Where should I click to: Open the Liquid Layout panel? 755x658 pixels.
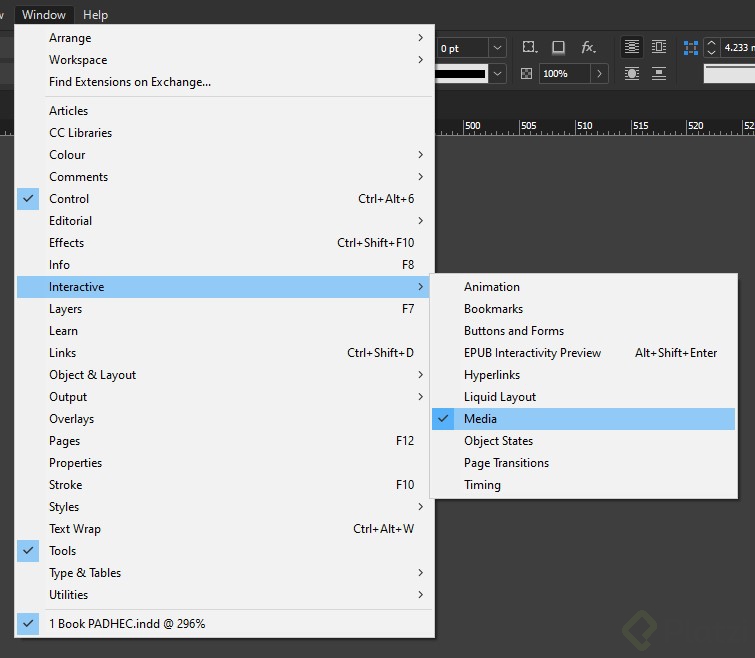584,397
